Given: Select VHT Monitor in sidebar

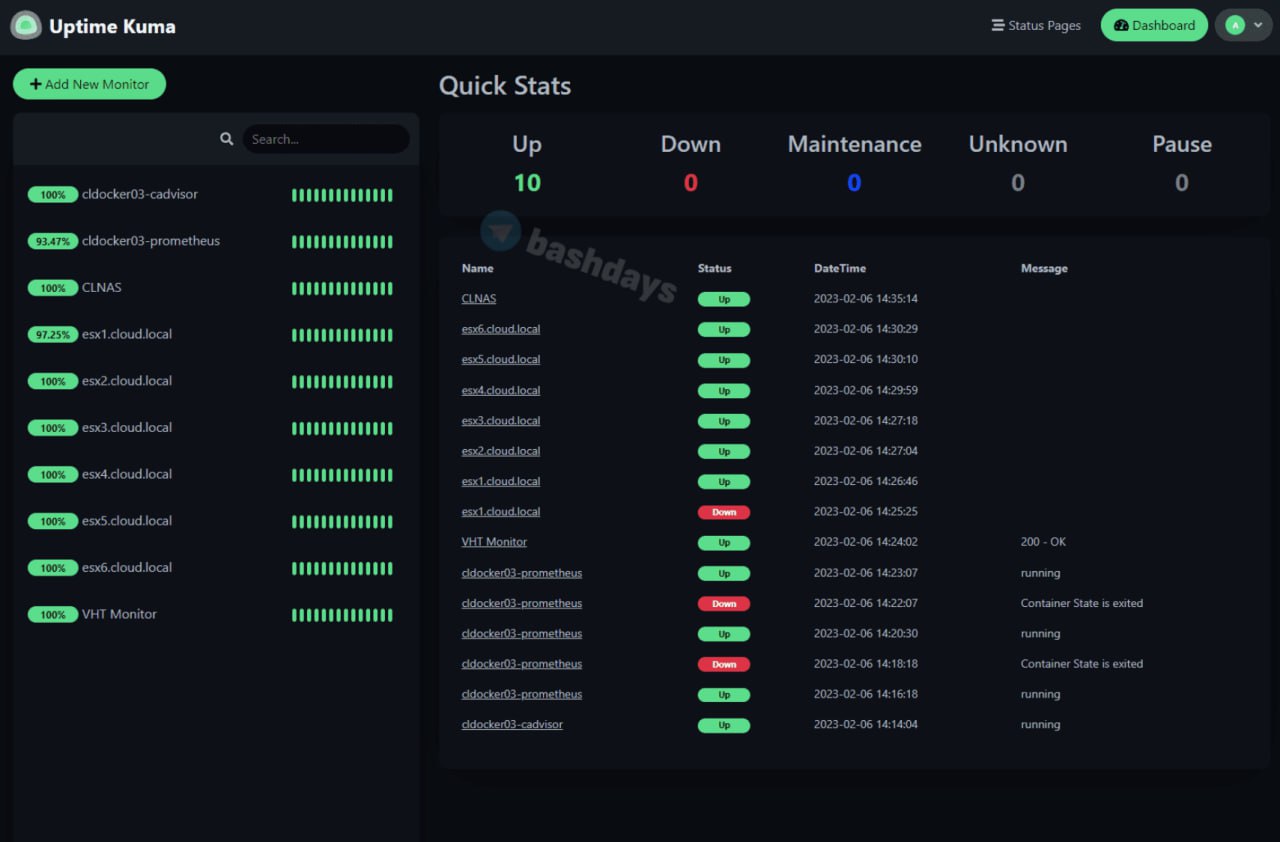Looking at the screenshot, I should [215, 614].
